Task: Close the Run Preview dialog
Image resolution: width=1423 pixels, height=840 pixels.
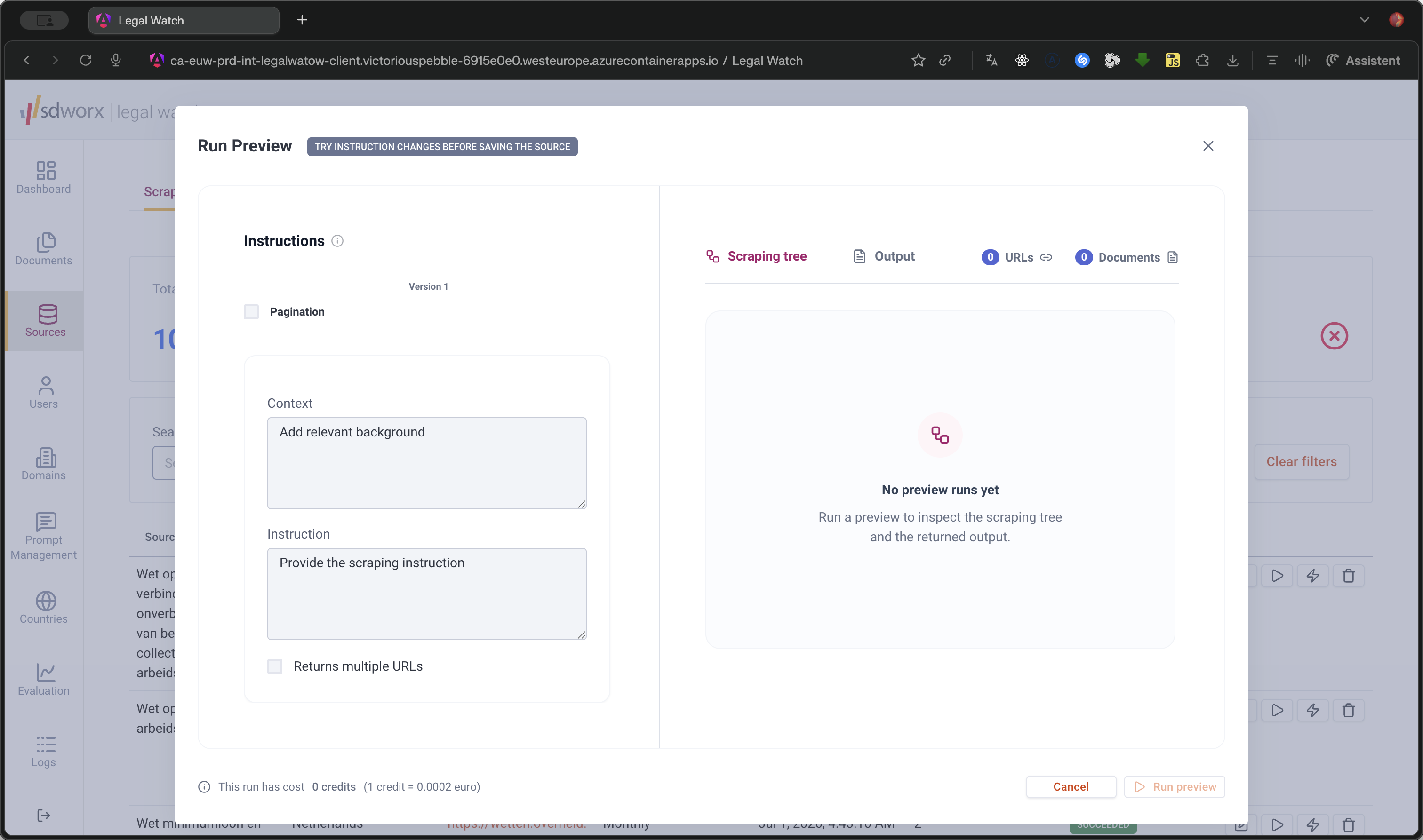Action: click(x=1208, y=146)
